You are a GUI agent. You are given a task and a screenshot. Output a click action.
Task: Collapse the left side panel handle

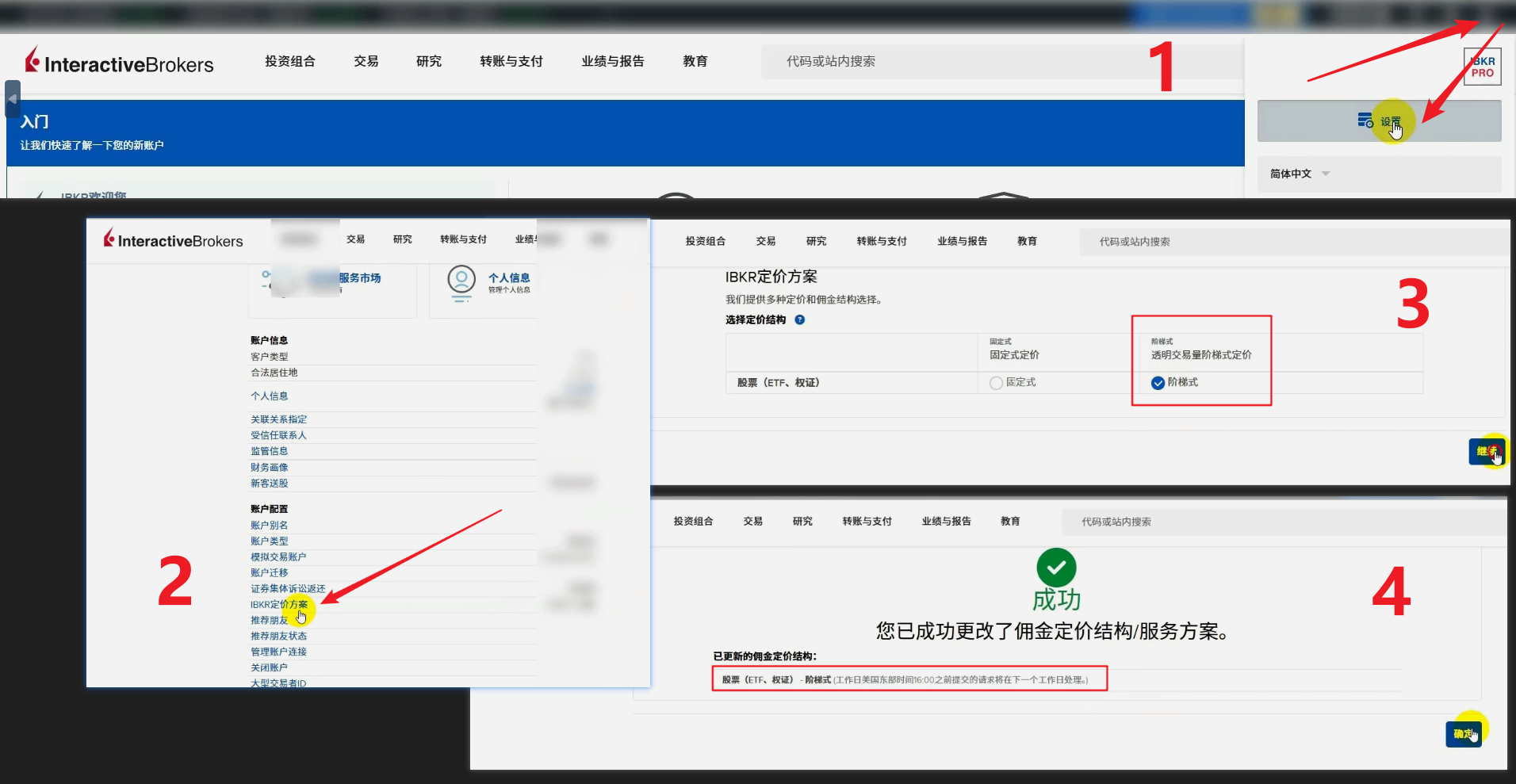[x=12, y=99]
